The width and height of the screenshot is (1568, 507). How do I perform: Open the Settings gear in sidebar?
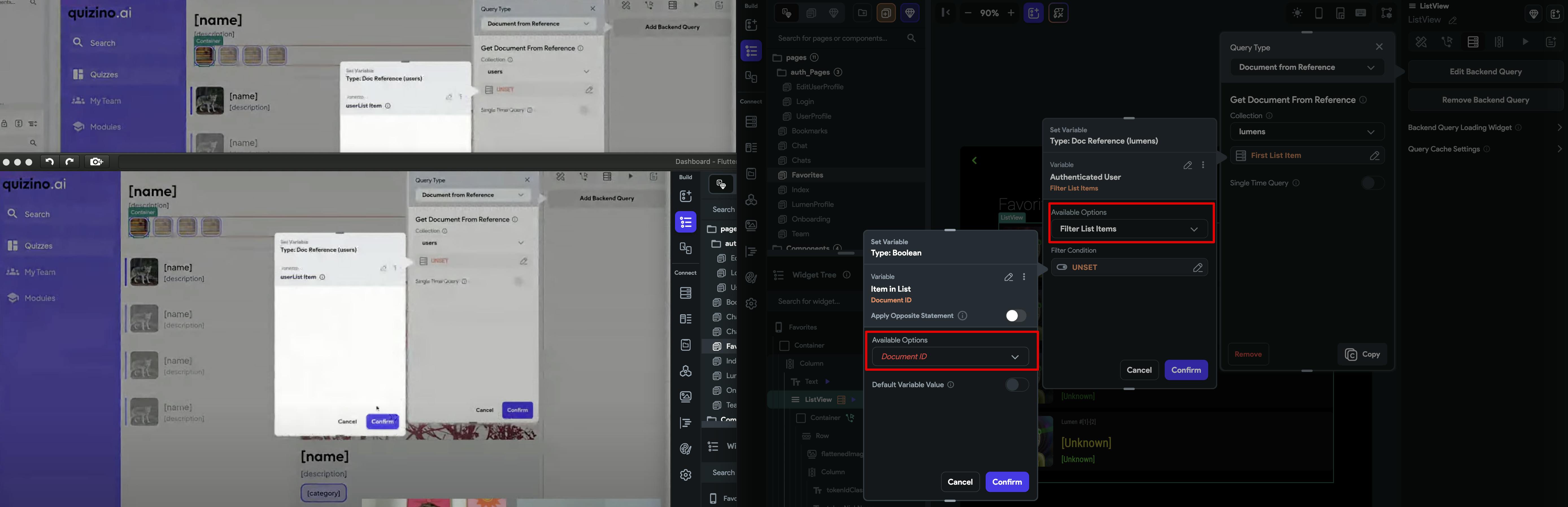click(x=751, y=304)
